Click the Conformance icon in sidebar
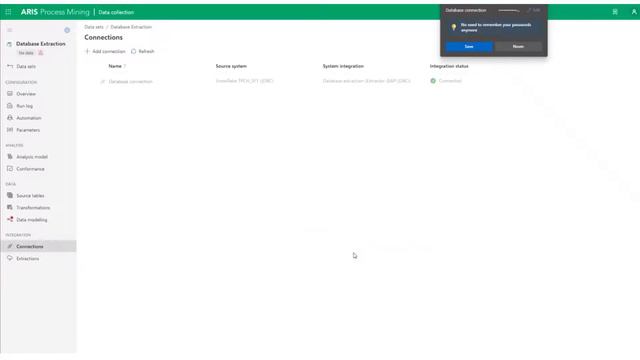640x360 pixels. point(10,169)
